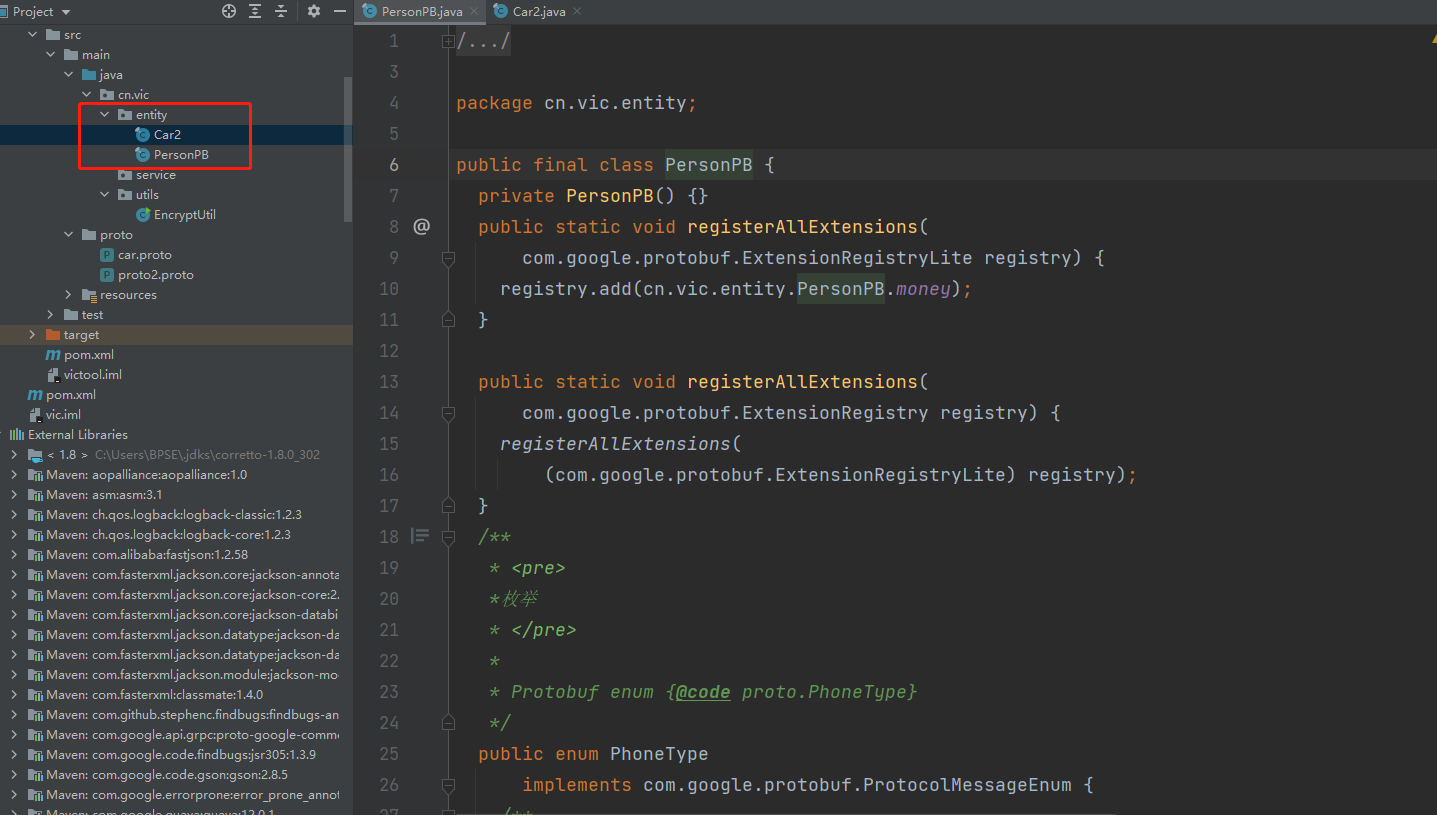Expand Maven logback-classic library
Screen dimensions: 1437x815
[14, 515]
